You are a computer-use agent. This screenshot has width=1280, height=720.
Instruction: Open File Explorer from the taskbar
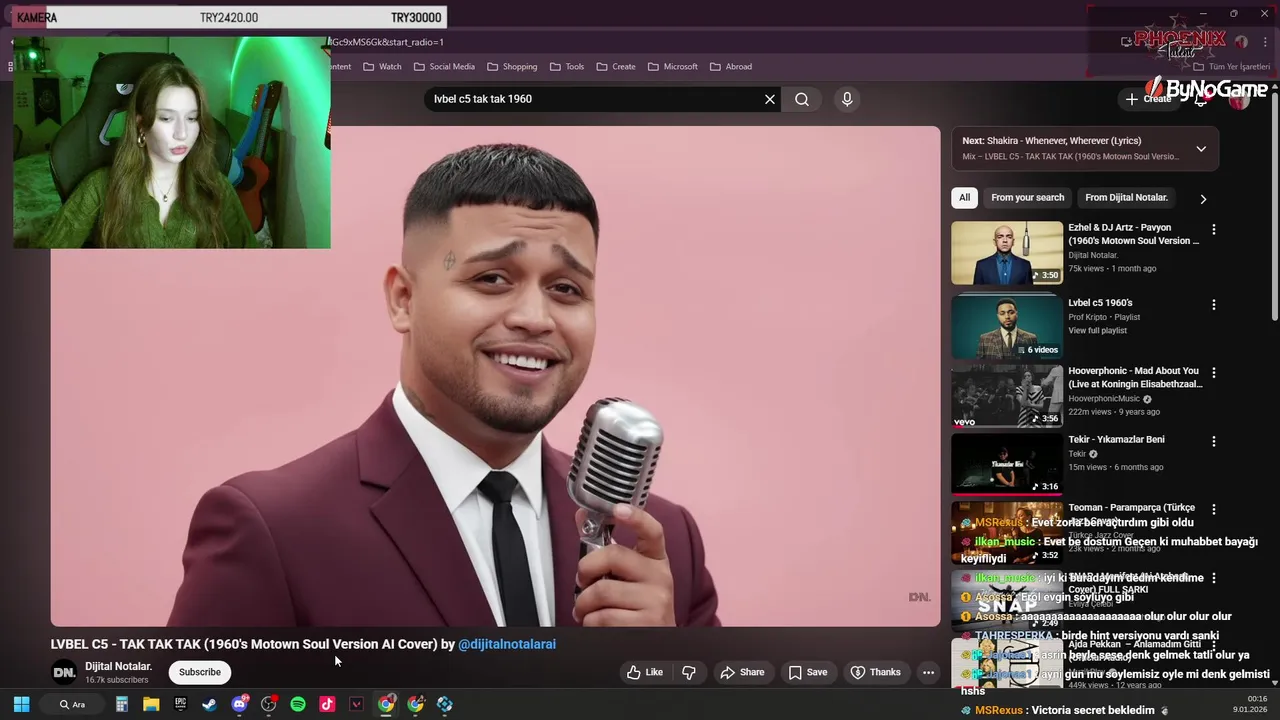click(x=151, y=704)
